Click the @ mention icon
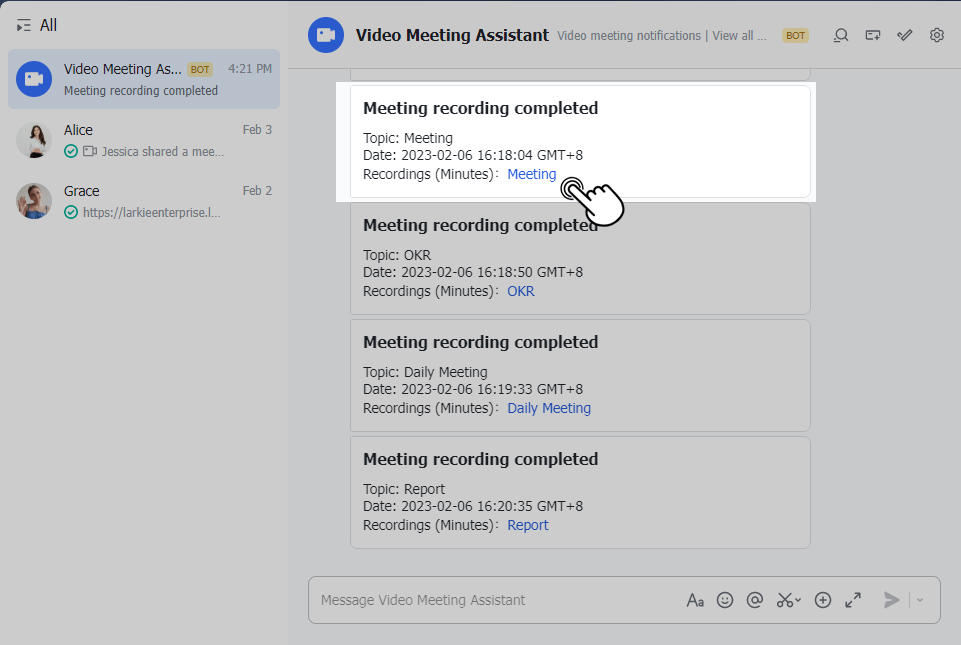 tap(755, 600)
